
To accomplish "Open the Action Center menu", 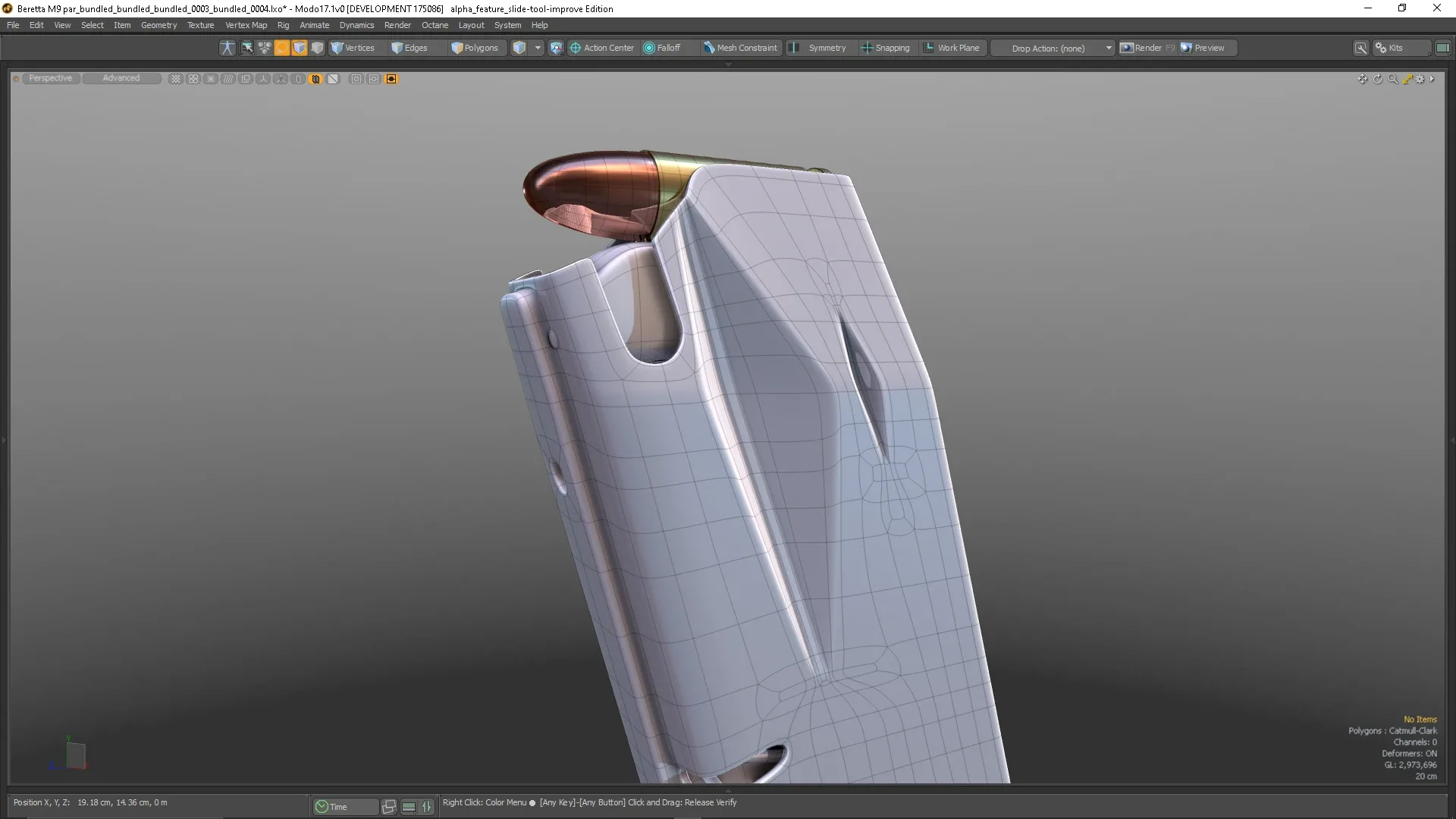I will pyautogui.click(x=602, y=48).
